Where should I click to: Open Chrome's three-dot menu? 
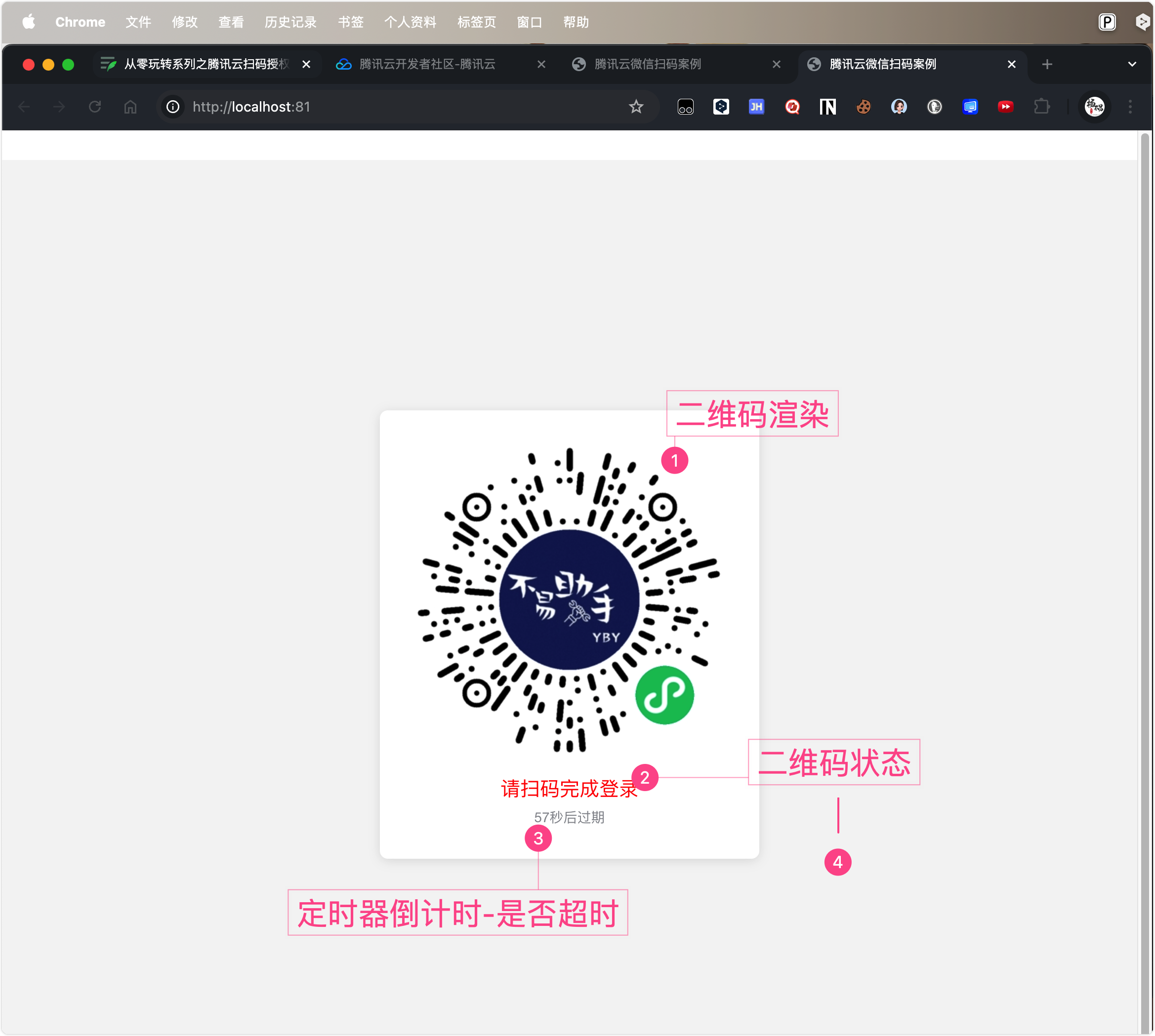1130,107
